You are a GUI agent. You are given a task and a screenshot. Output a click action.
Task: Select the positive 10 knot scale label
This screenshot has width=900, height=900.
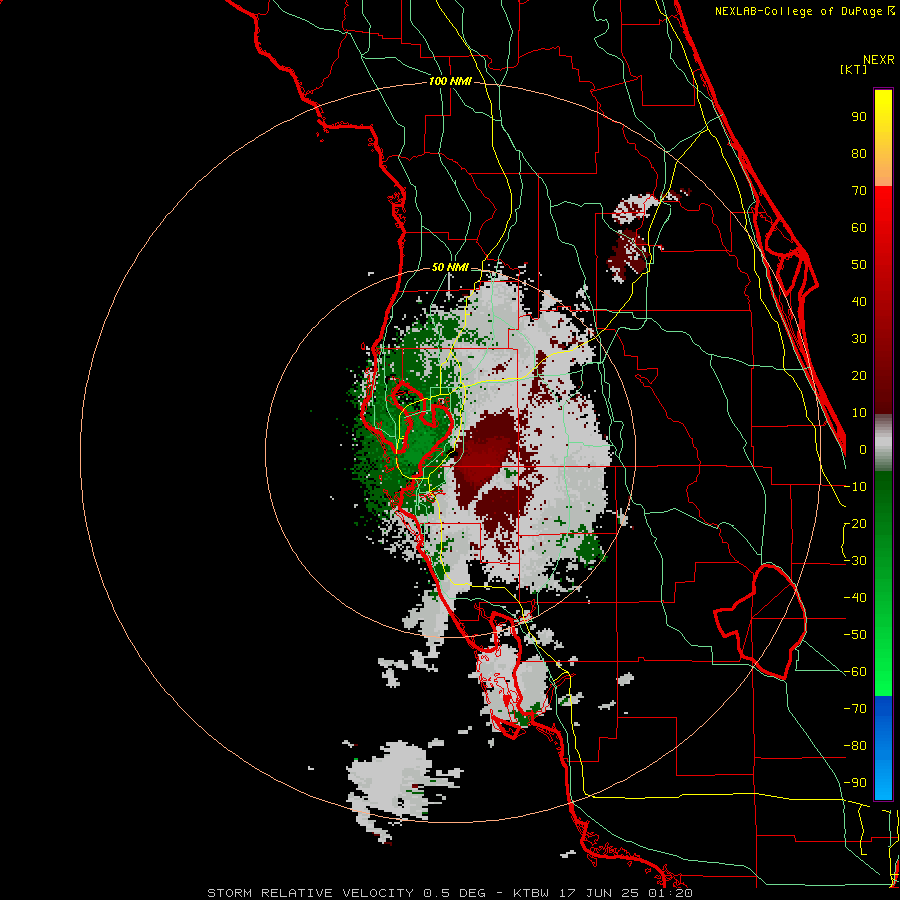click(859, 413)
